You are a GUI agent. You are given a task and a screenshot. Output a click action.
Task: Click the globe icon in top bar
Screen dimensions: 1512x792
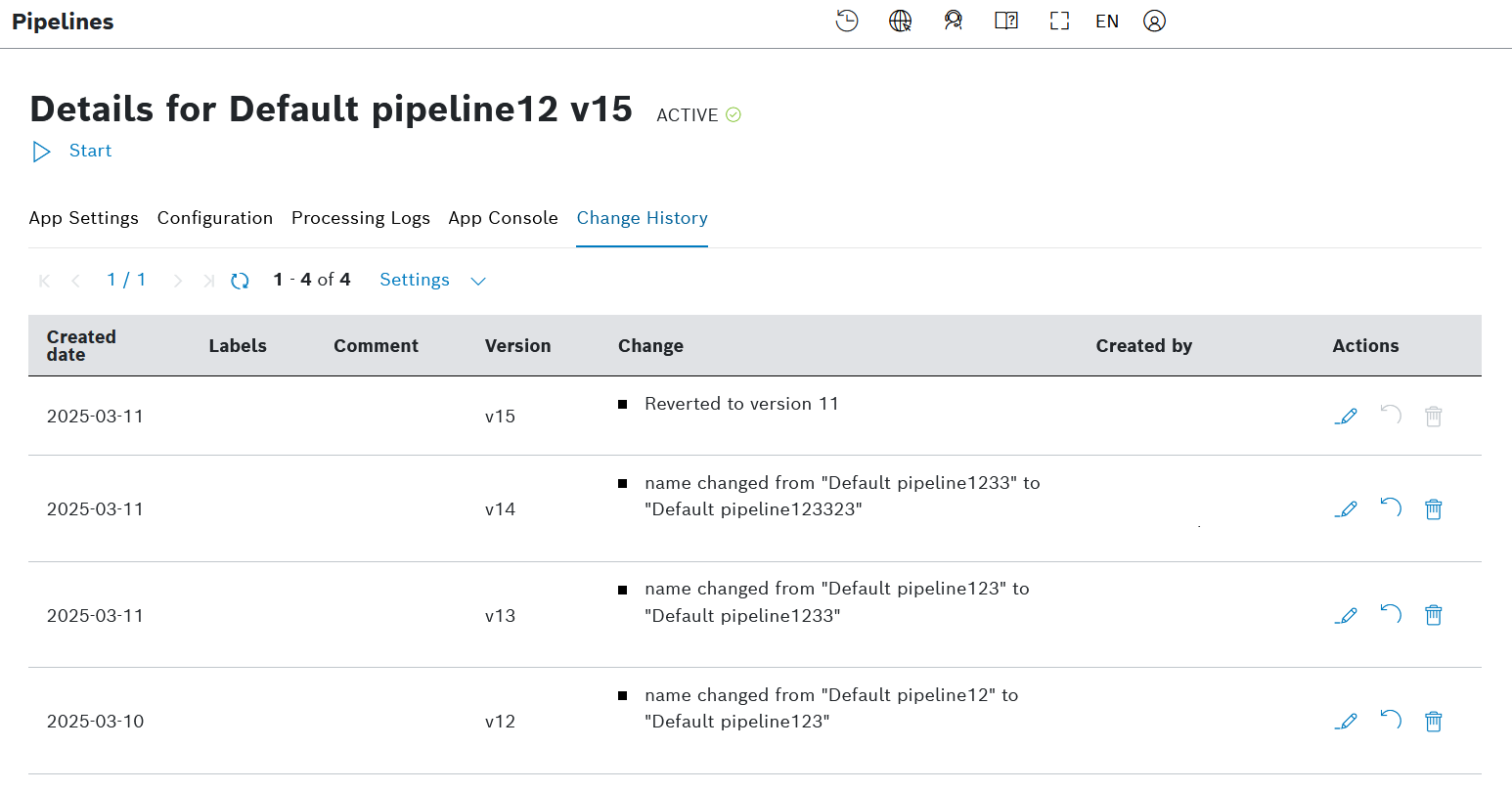pos(900,21)
